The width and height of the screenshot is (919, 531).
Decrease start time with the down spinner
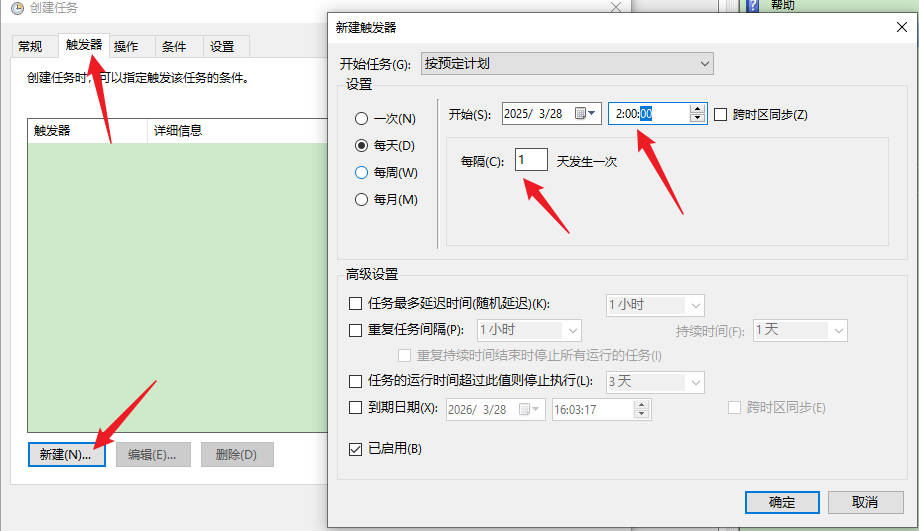click(x=697, y=117)
